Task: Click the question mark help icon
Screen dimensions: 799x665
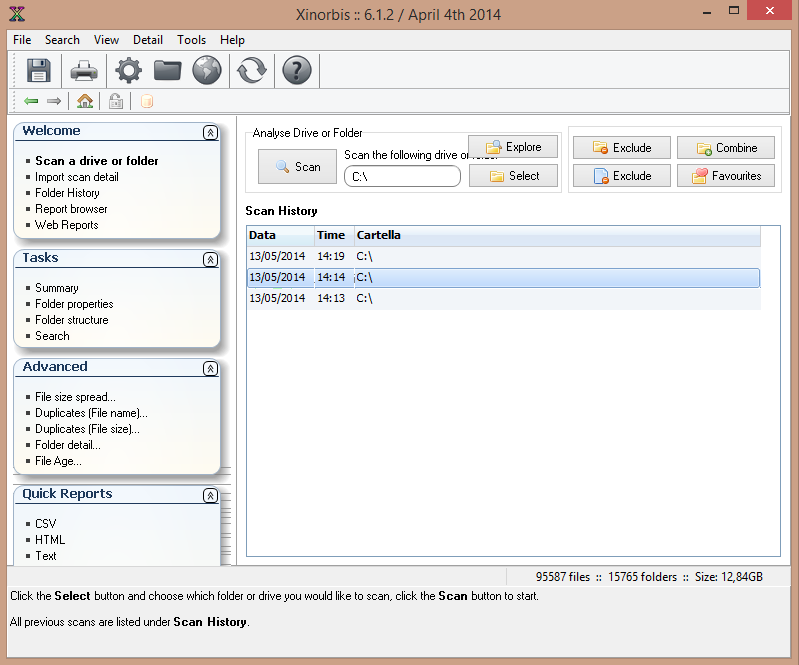Action: click(x=297, y=70)
